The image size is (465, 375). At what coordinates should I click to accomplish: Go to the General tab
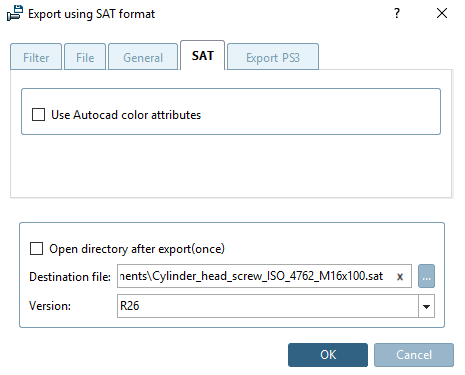[x=143, y=57]
